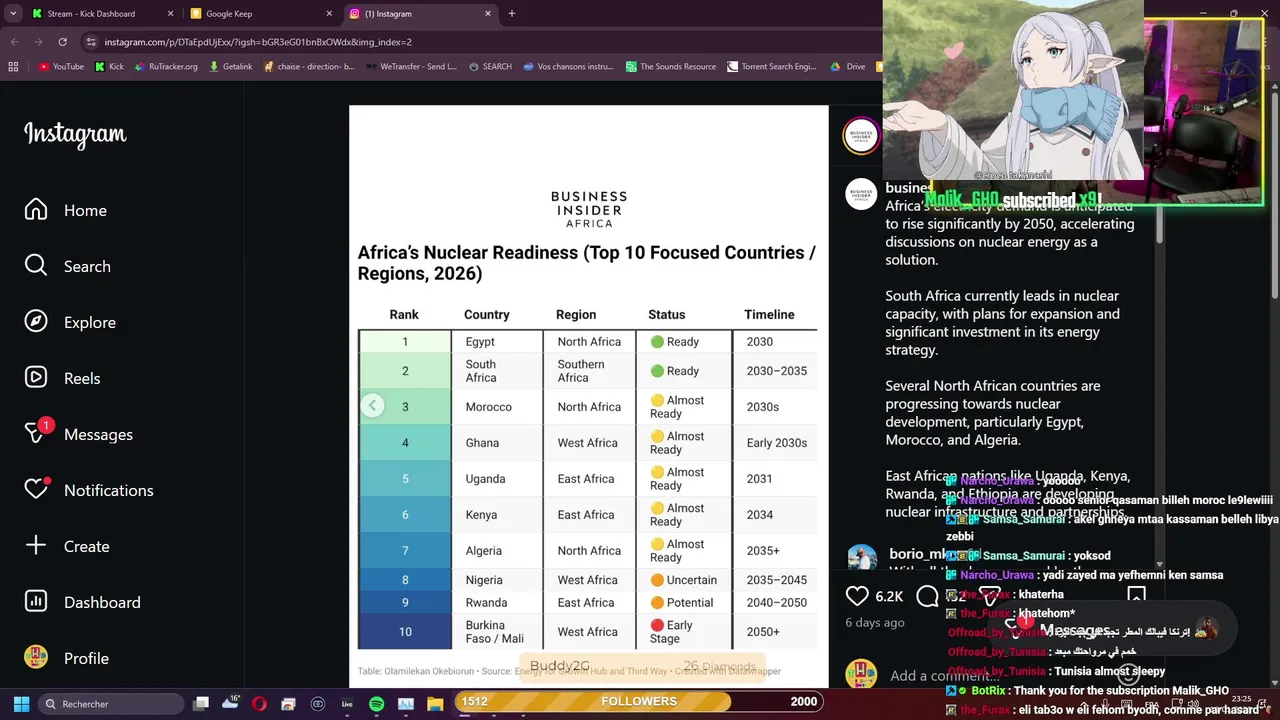Open comments via speech bubble icon
This screenshot has height=720, width=1280.
927,596
